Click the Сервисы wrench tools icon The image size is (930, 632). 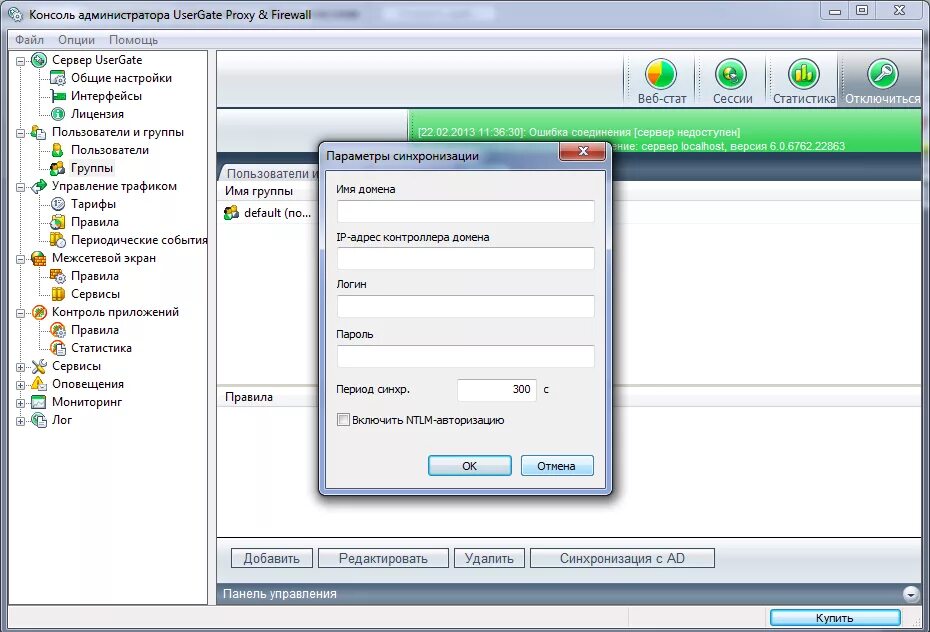tap(39, 366)
